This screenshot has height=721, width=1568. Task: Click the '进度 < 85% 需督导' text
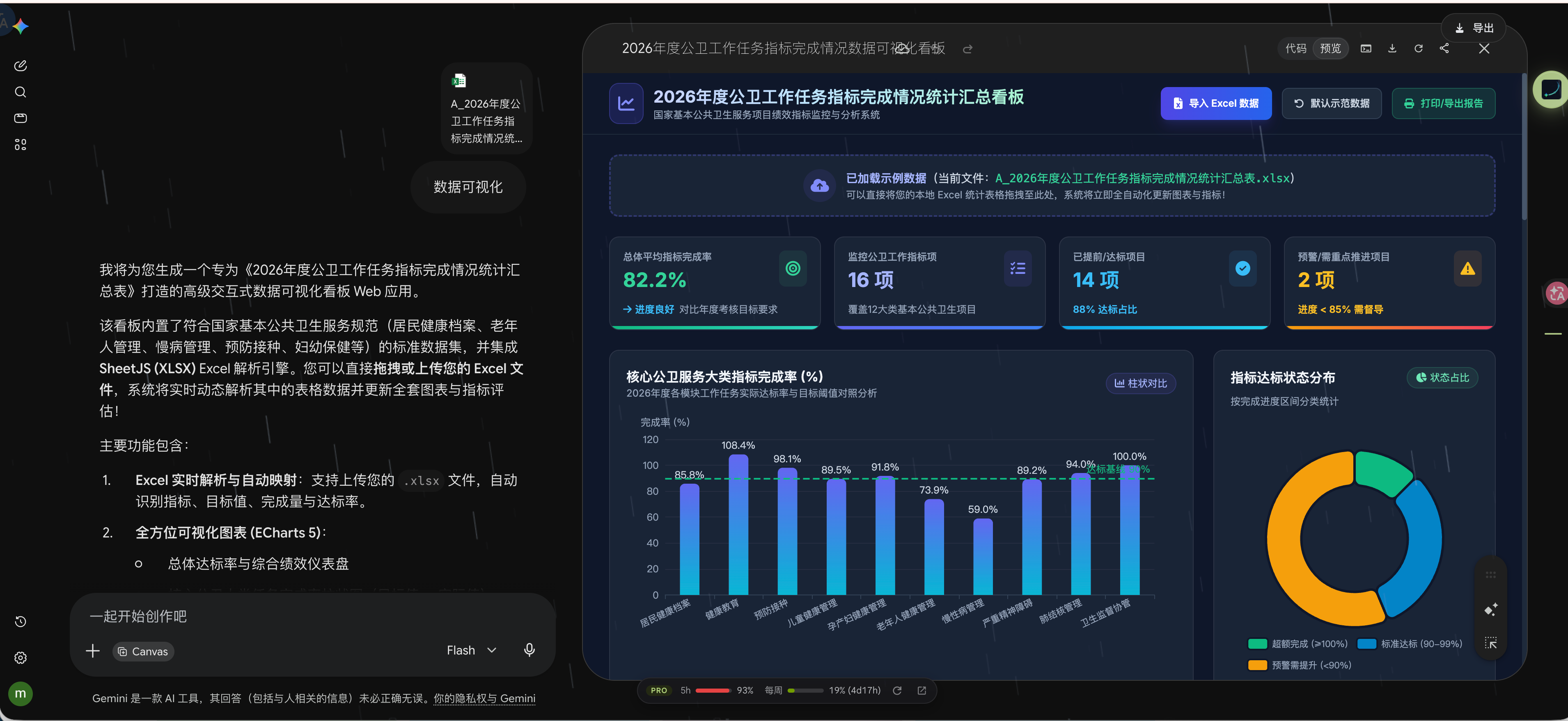1340,309
